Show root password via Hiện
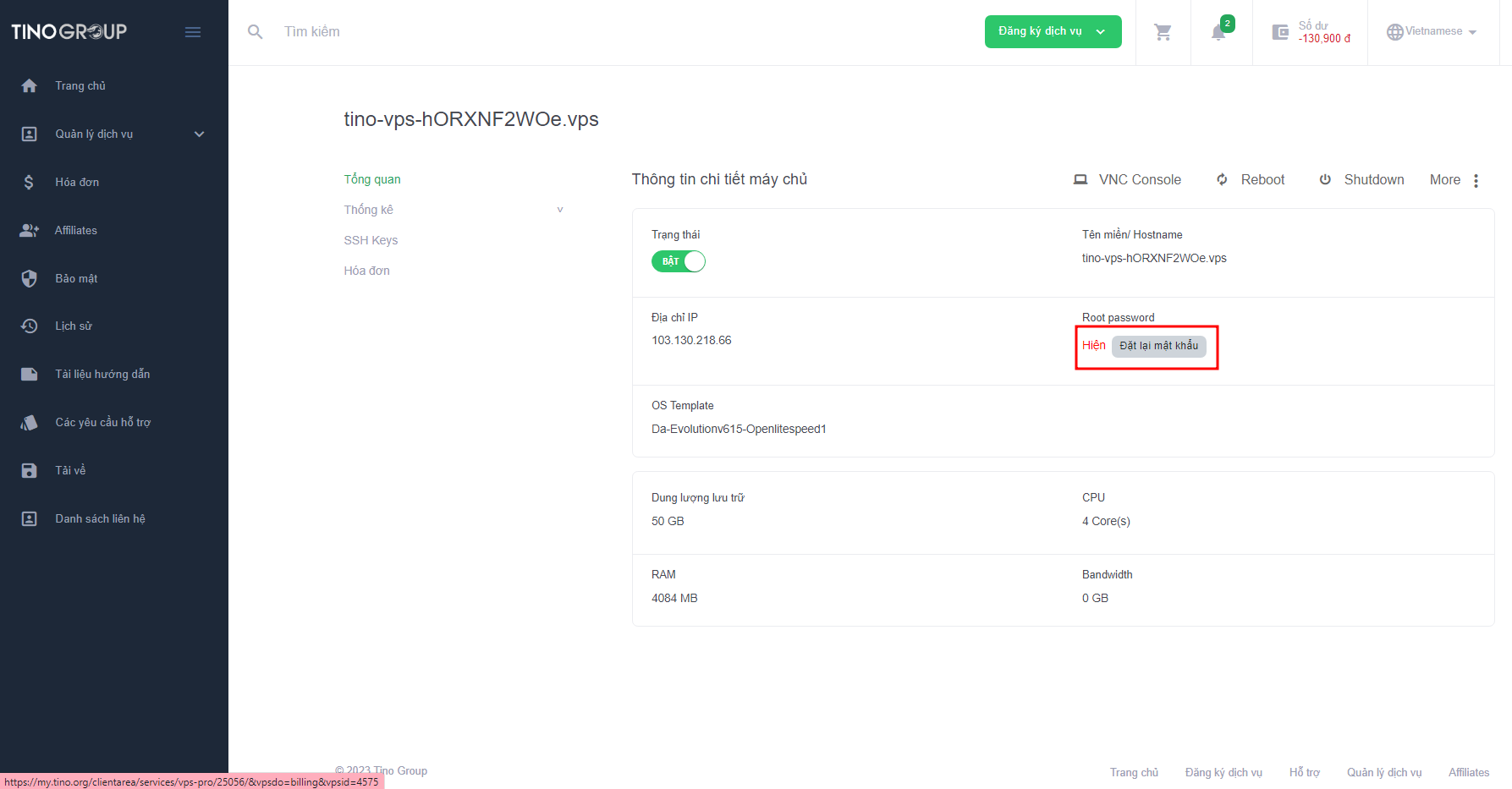 click(1093, 346)
